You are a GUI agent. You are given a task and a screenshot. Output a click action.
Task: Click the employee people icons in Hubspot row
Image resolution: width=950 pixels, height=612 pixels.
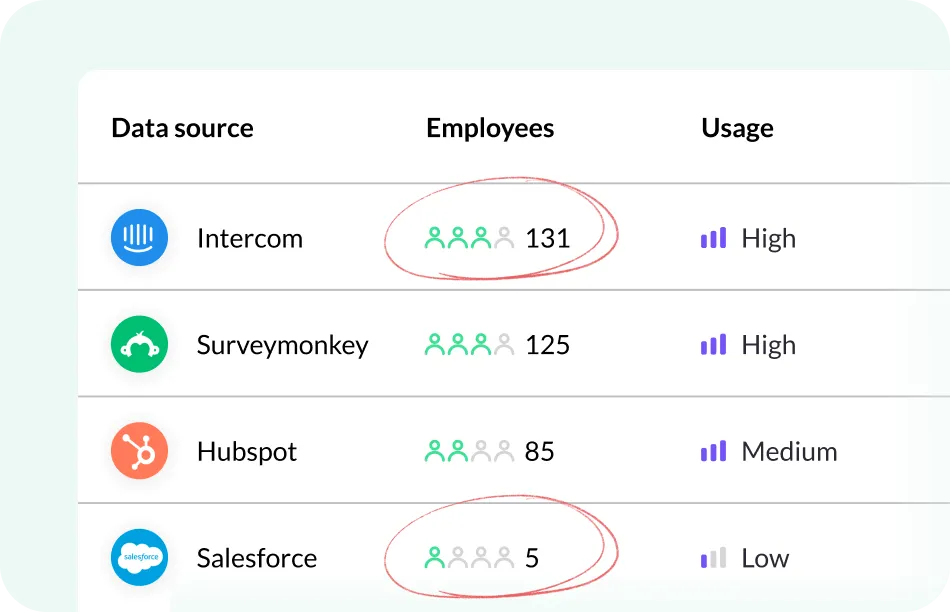(x=470, y=451)
